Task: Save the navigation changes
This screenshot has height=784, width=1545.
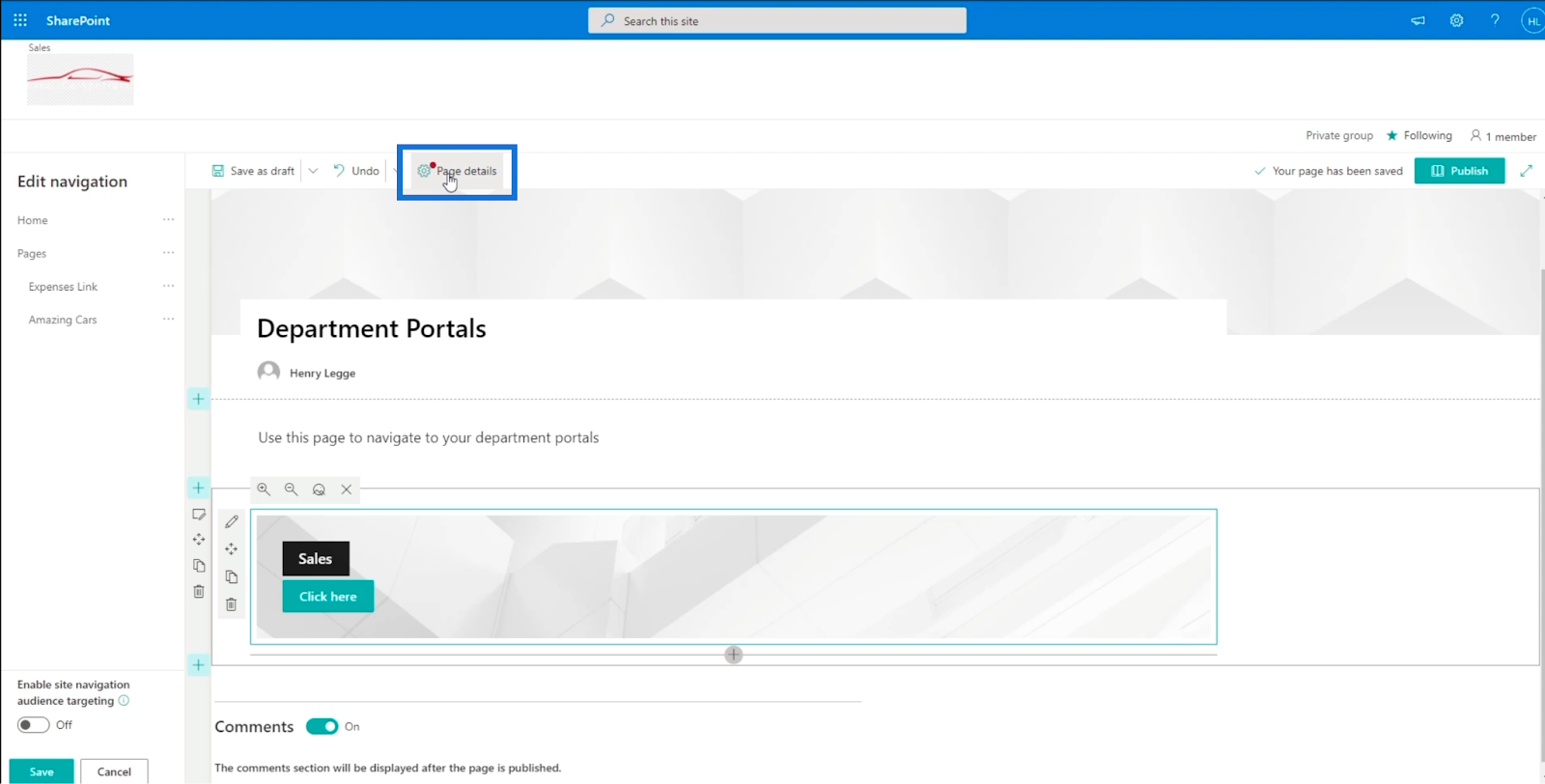Action: click(x=42, y=771)
